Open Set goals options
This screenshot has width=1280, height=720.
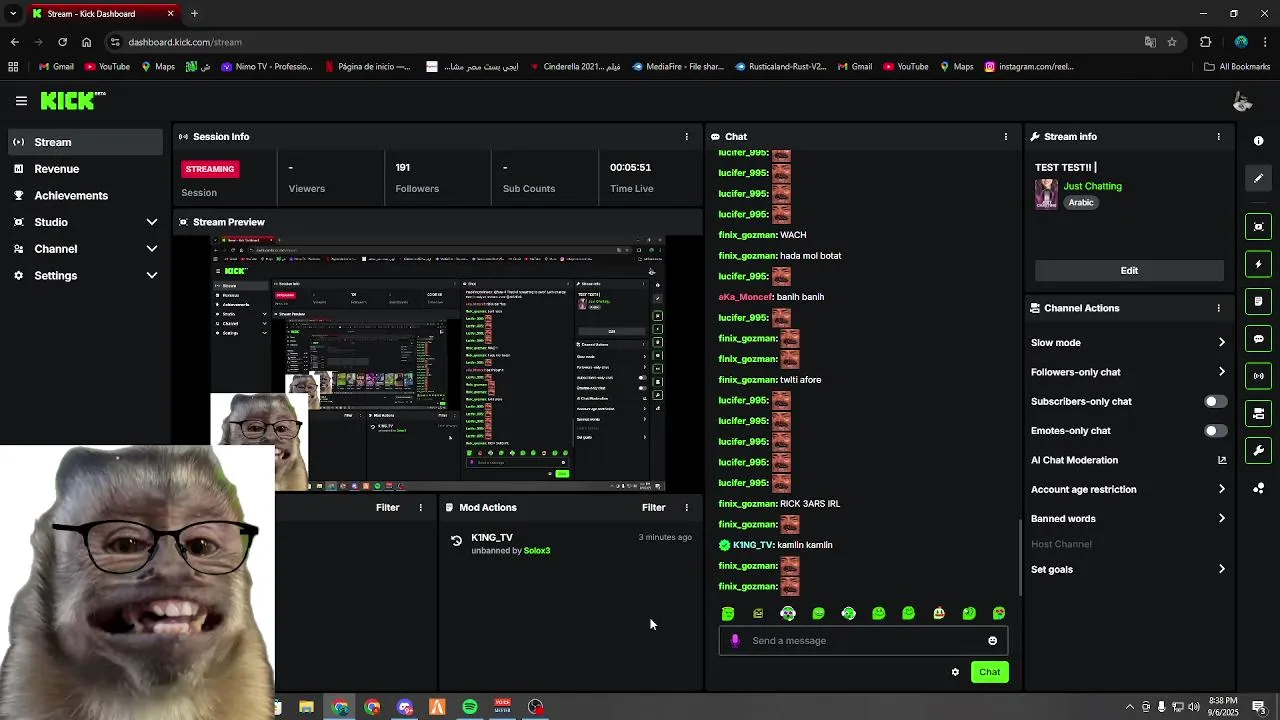click(1128, 569)
